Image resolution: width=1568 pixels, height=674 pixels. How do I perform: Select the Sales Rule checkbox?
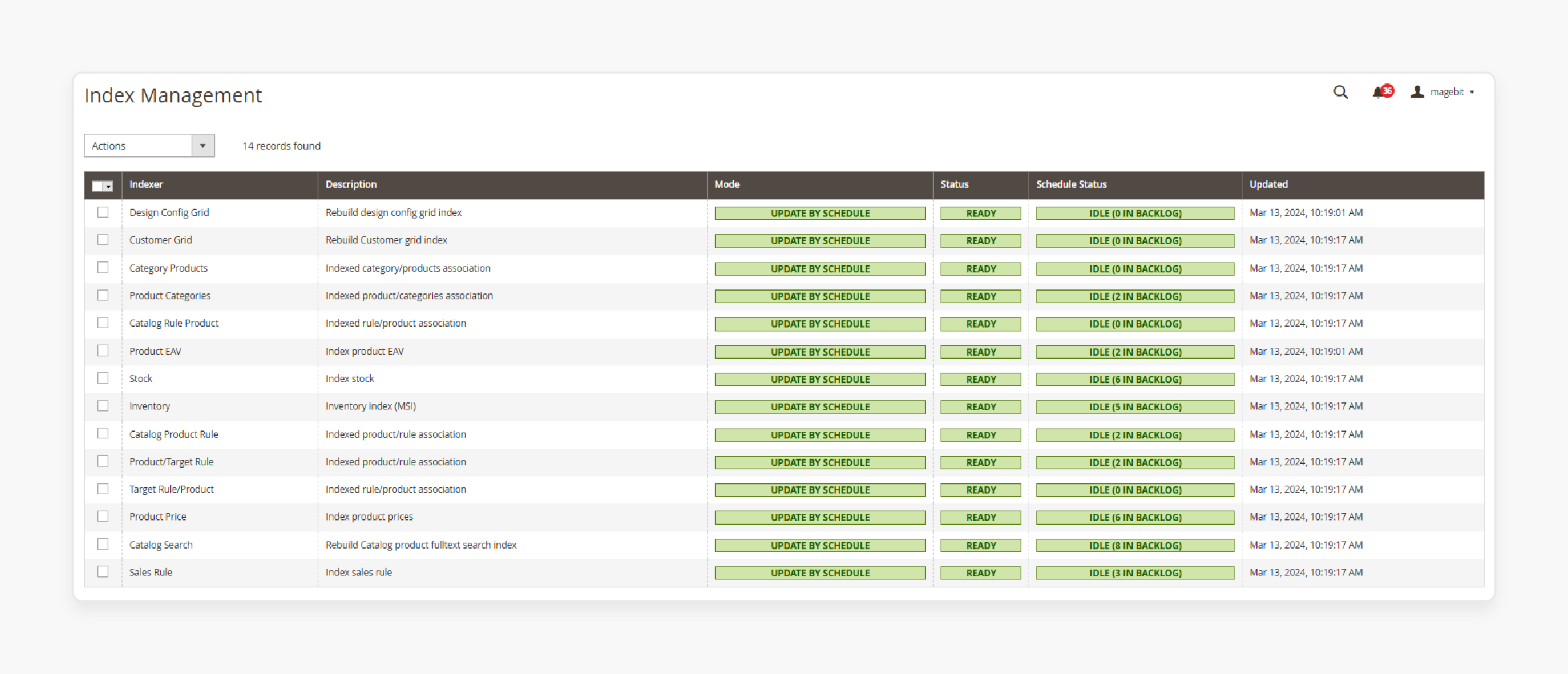(x=103, y=572)
